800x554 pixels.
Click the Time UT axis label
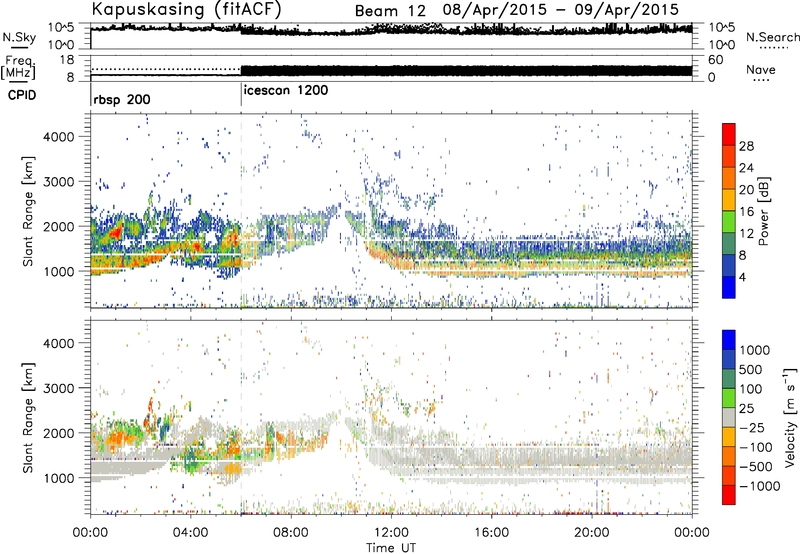pyautogui.click(x=391, y=548)
